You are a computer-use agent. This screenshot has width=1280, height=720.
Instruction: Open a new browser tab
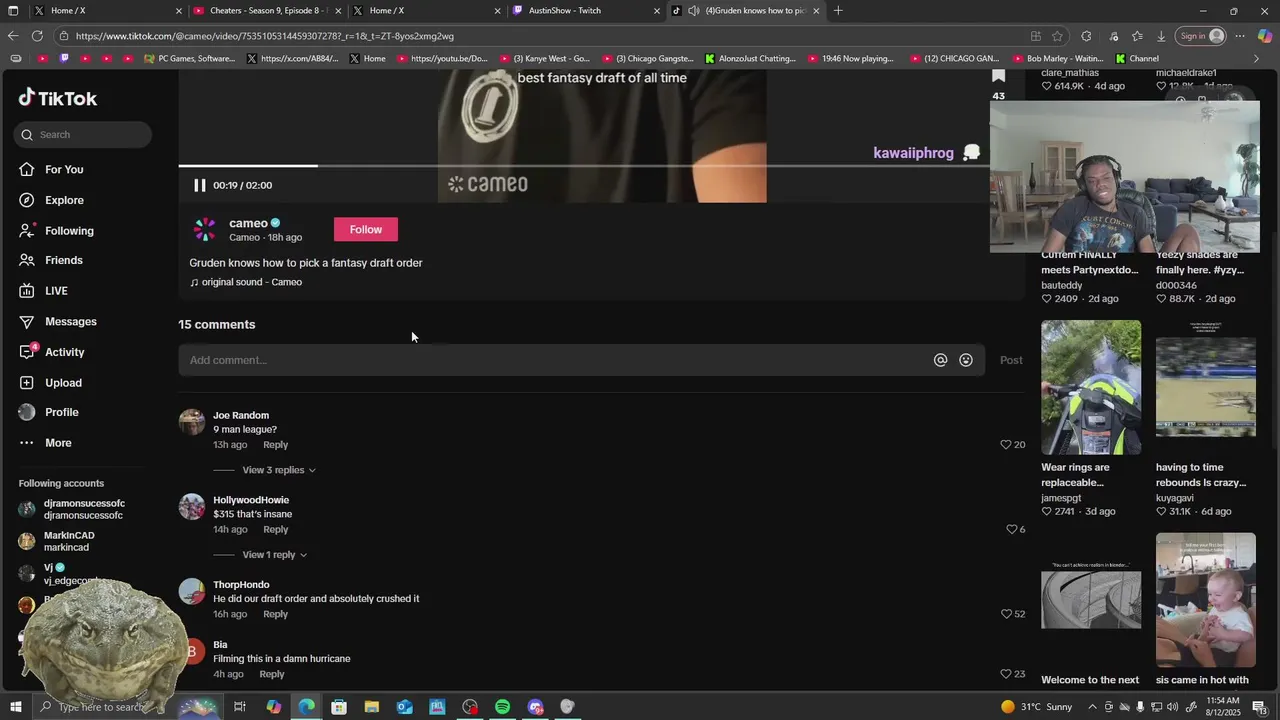(x=838, y=11)
